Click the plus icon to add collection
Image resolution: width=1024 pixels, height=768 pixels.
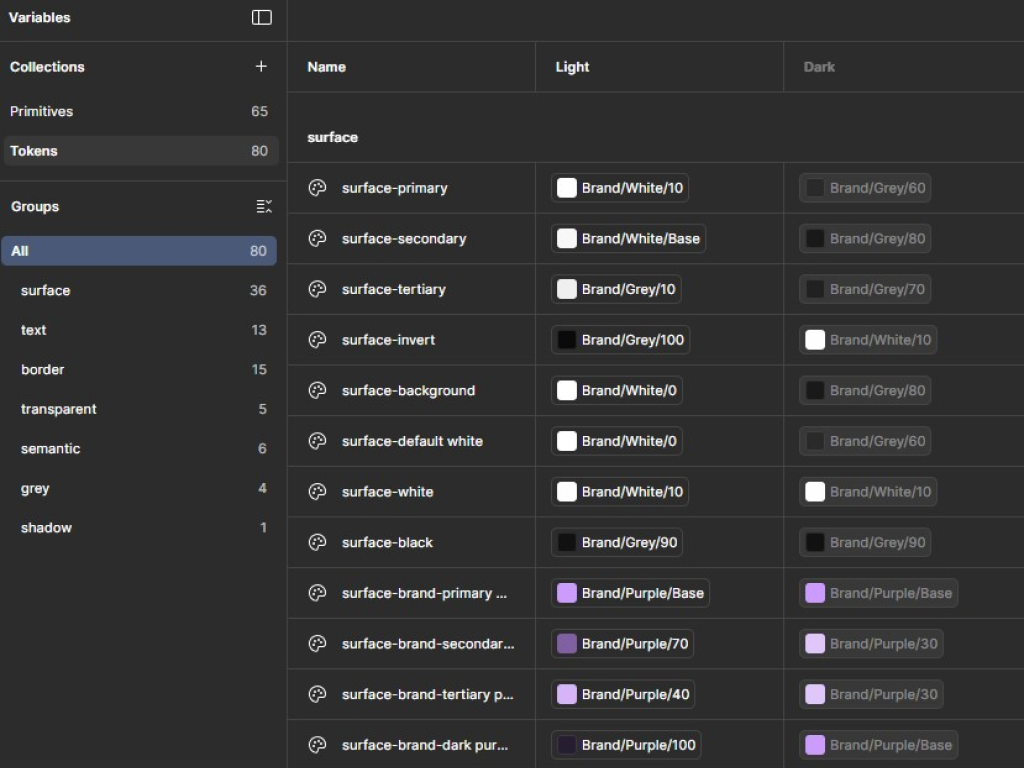point(261,66)
